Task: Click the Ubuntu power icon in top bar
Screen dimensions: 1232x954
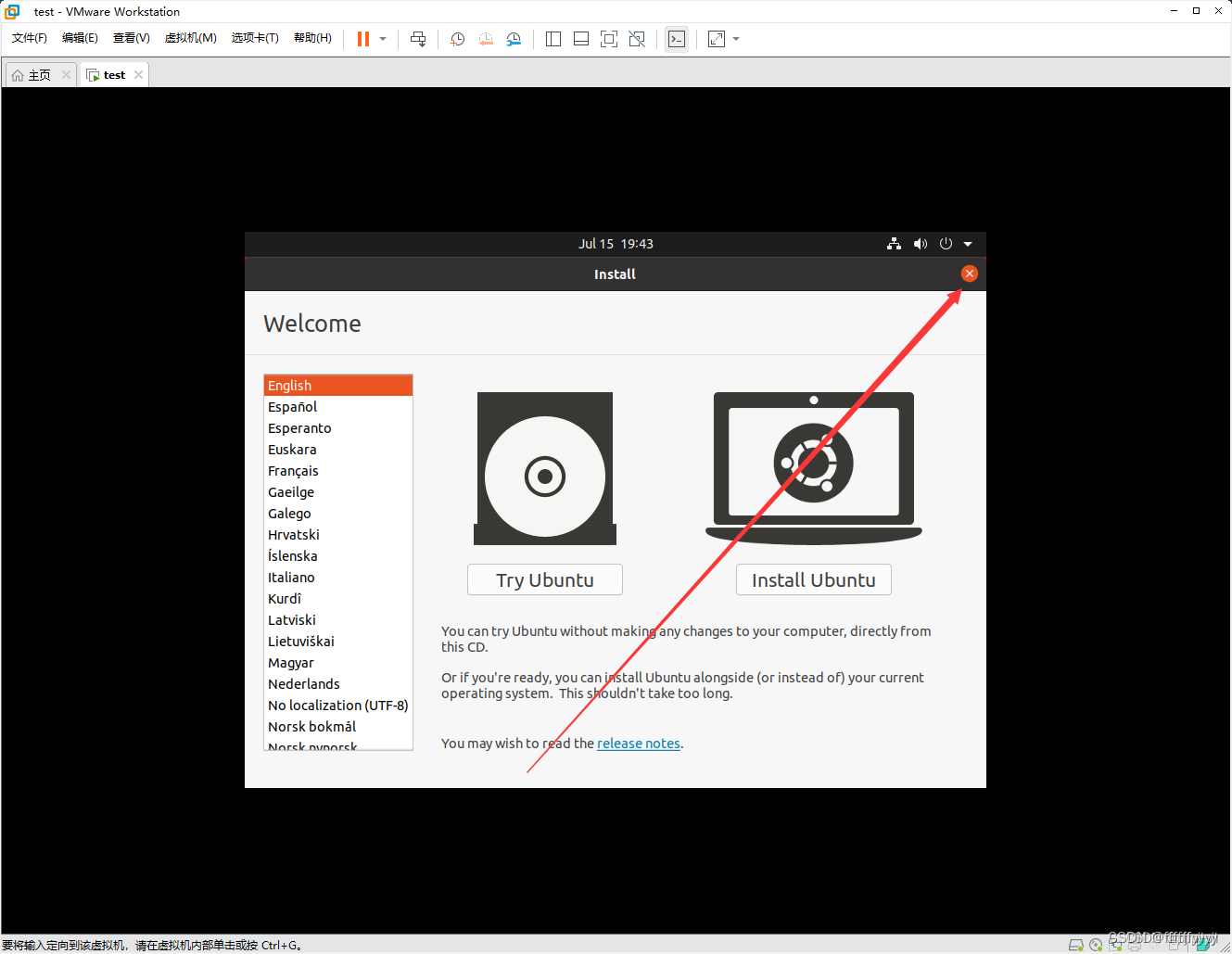Action: [x=946, y=244]
